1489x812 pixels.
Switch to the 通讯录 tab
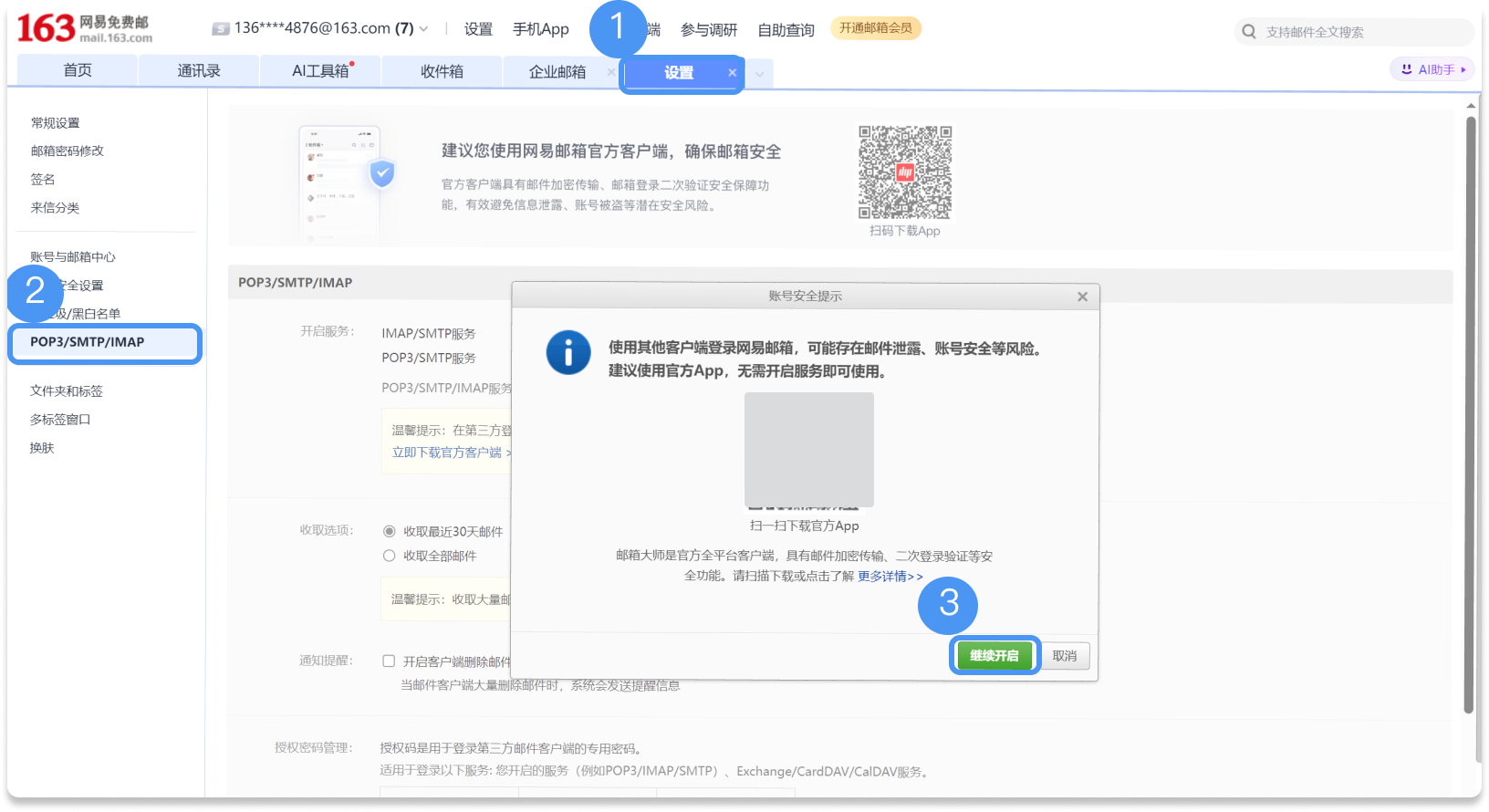[x=199, y=70]
